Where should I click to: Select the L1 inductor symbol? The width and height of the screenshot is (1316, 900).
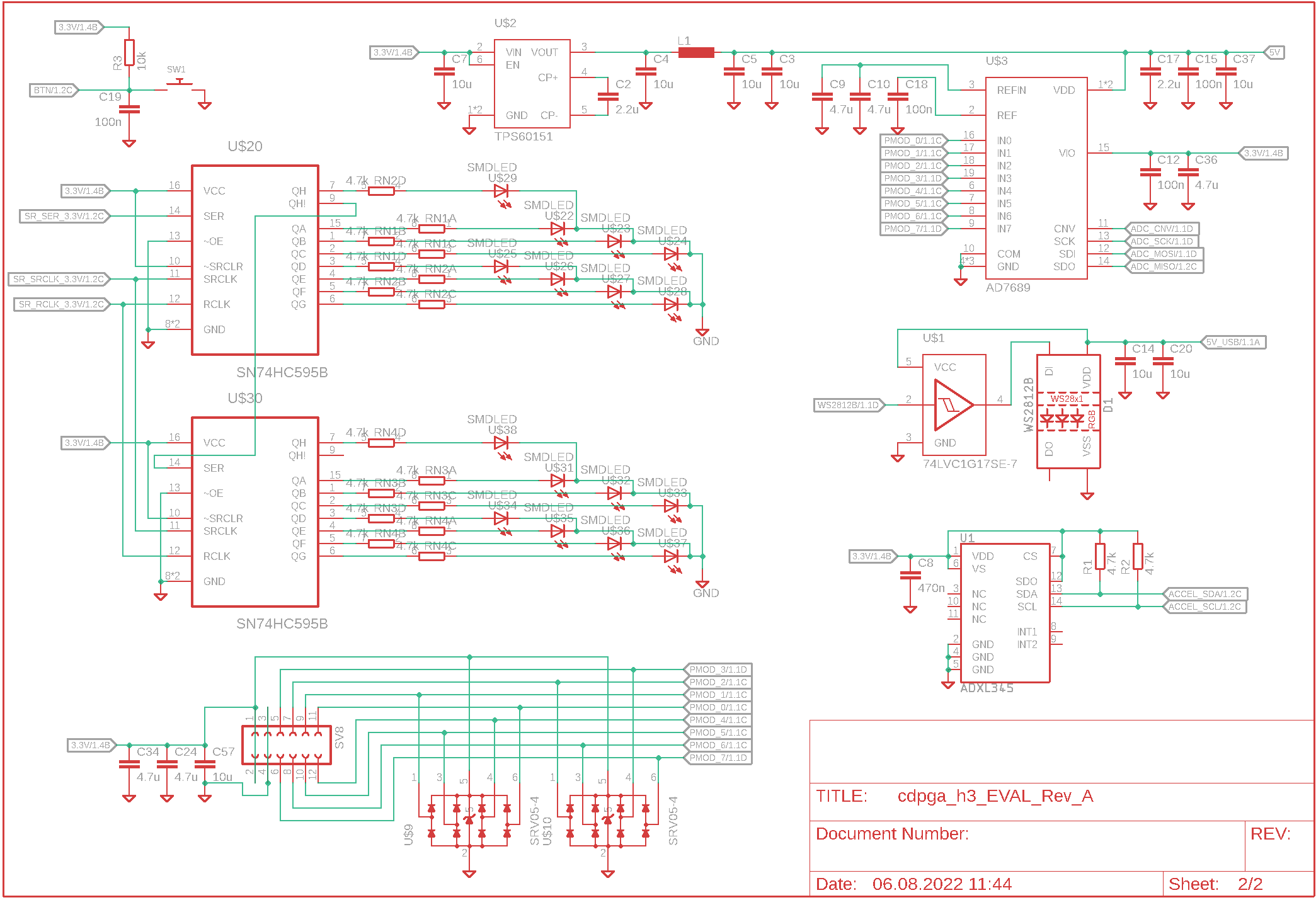tap(696, 53)
